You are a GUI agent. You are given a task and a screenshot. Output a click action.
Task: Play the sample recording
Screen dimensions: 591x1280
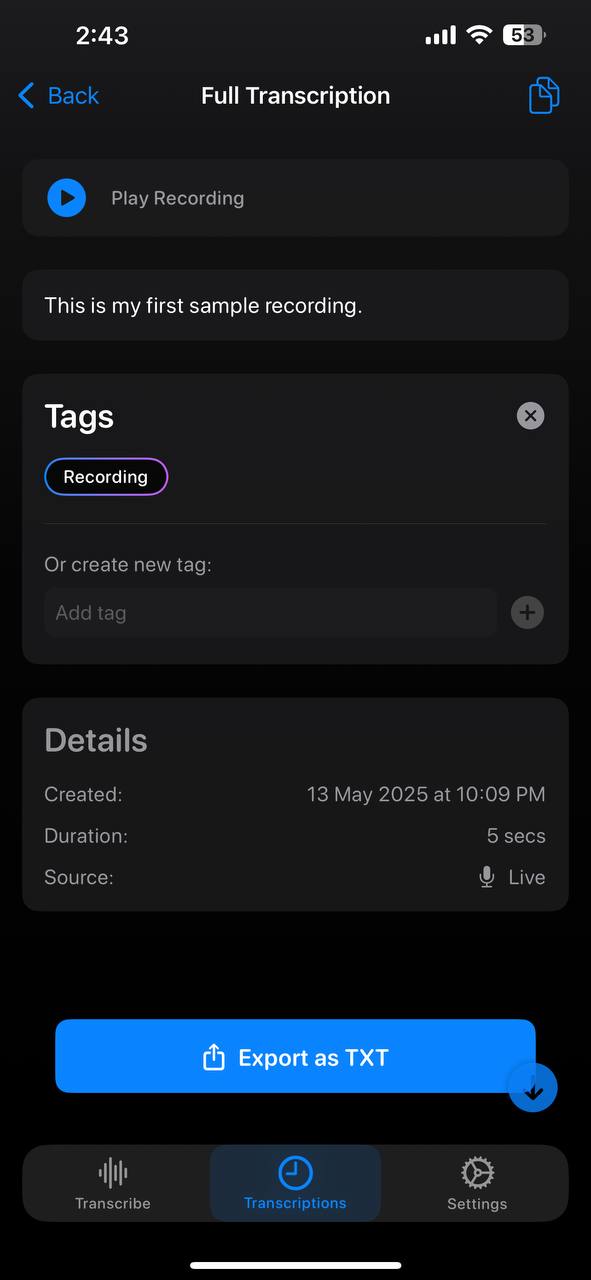(x=66, y=198)
